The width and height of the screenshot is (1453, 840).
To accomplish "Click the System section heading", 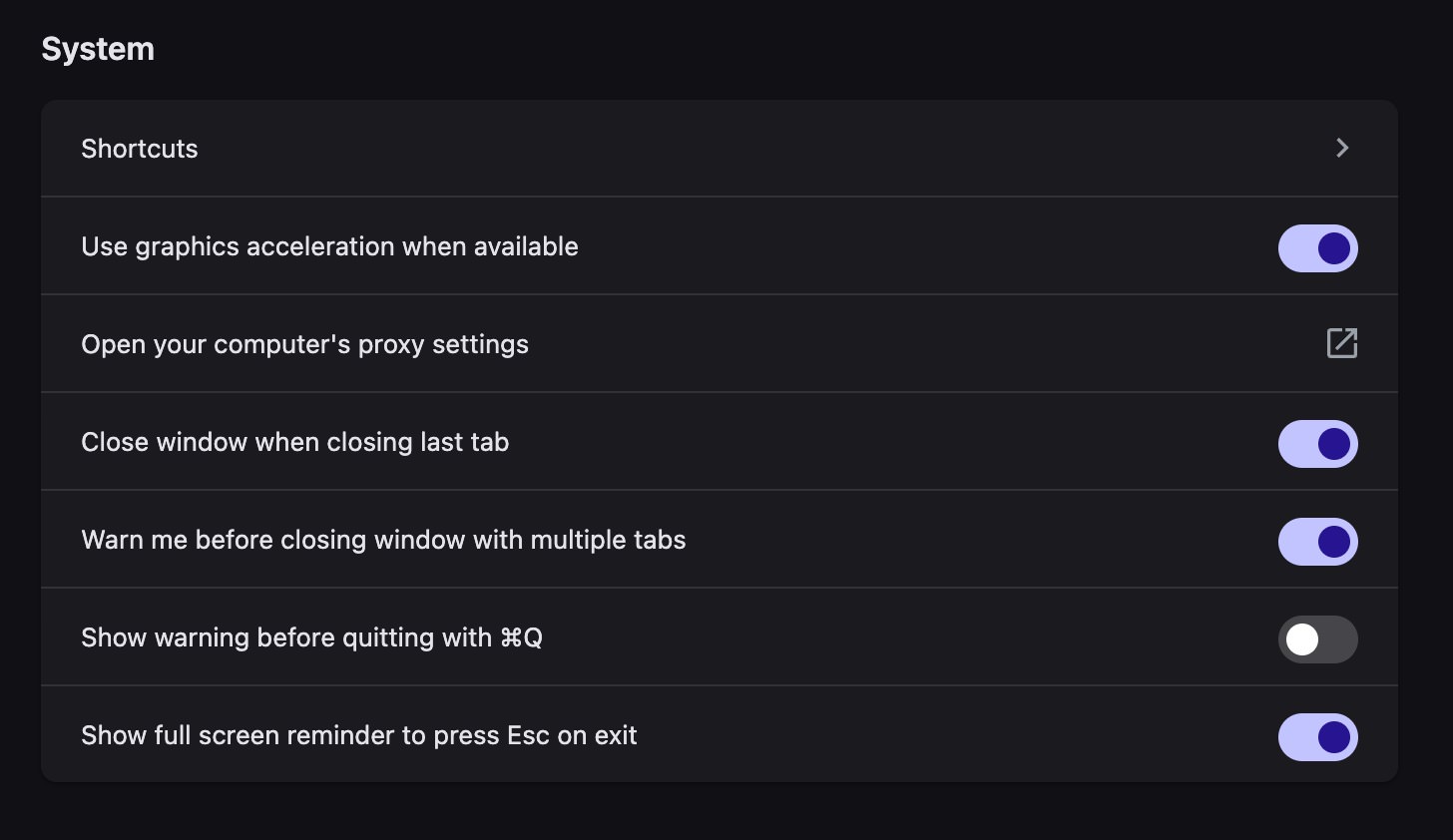I will 98,48.
